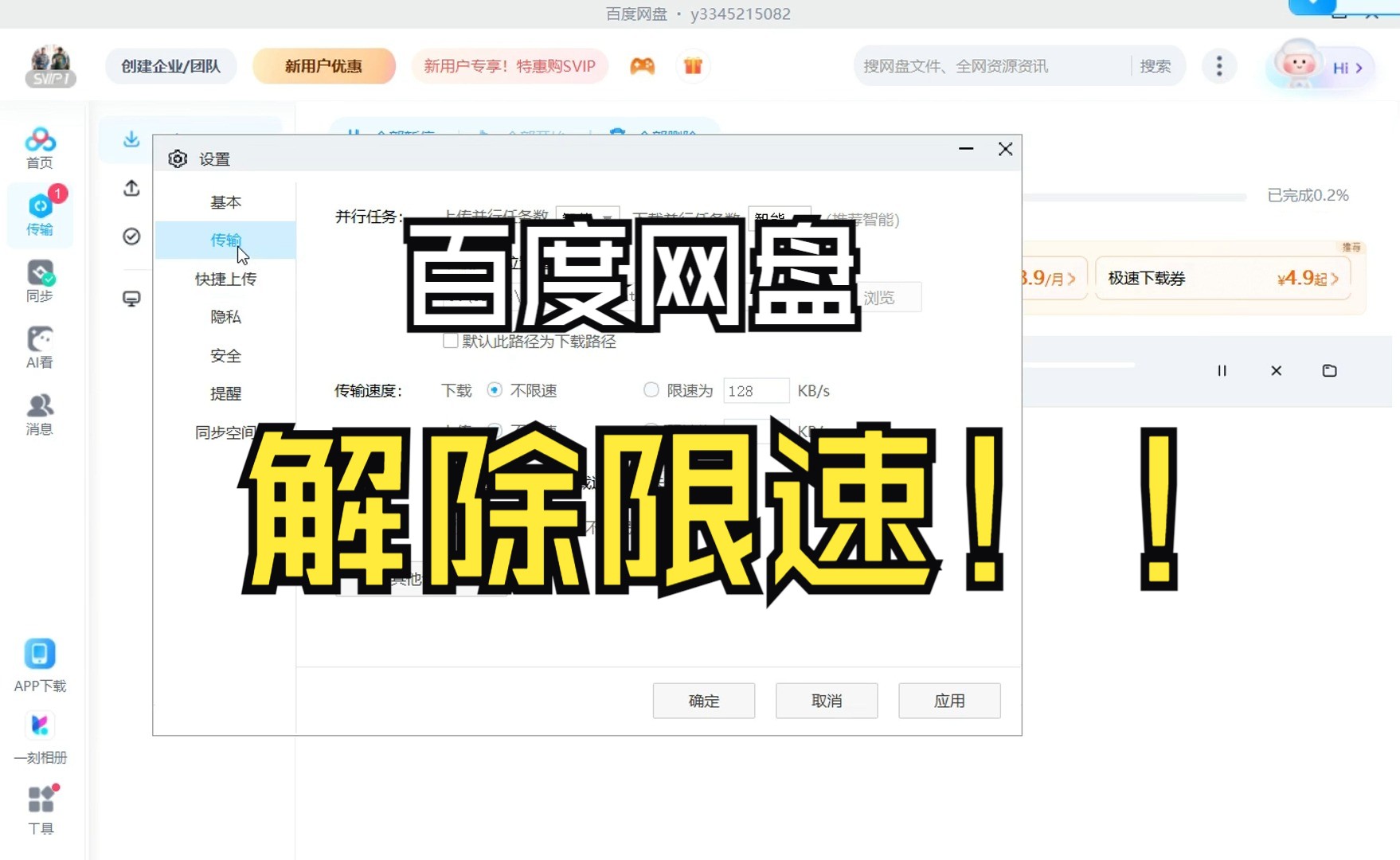Image resolution: width=1400 pixels, height=860 pixels.
Task: Click the SVIP user avatar at top left
Action: point(51,66)
